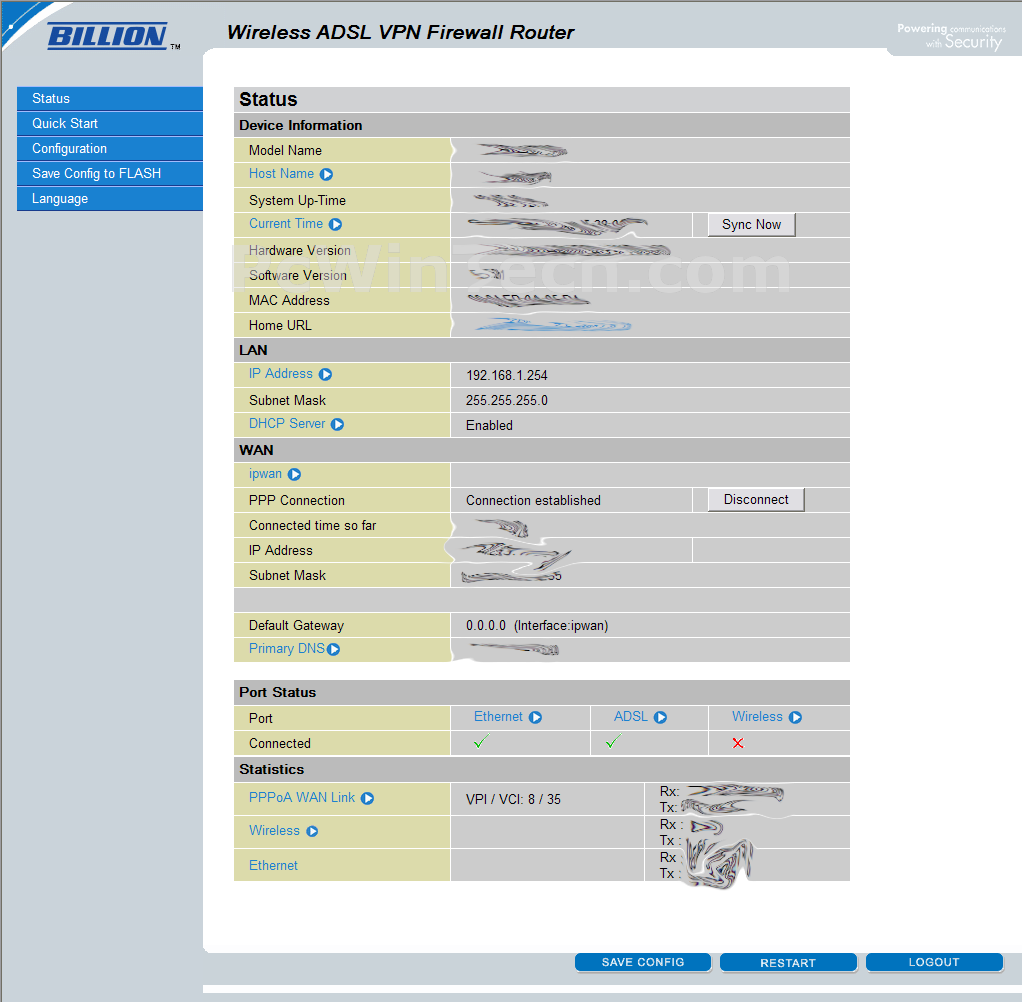1022x1002 pixels.
Task: Select Save Config to FLASH
Action: 110,174
